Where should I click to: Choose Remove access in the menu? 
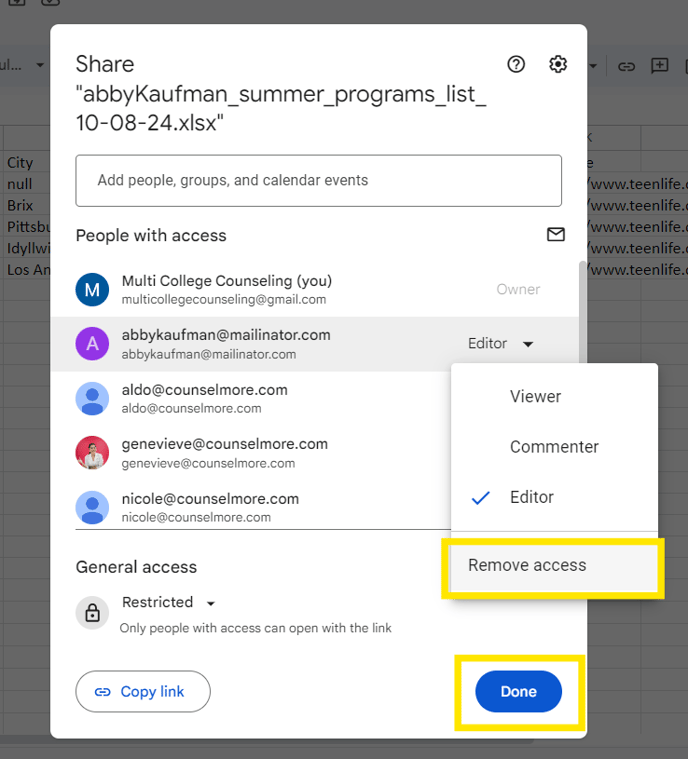(x=527, y=565)
